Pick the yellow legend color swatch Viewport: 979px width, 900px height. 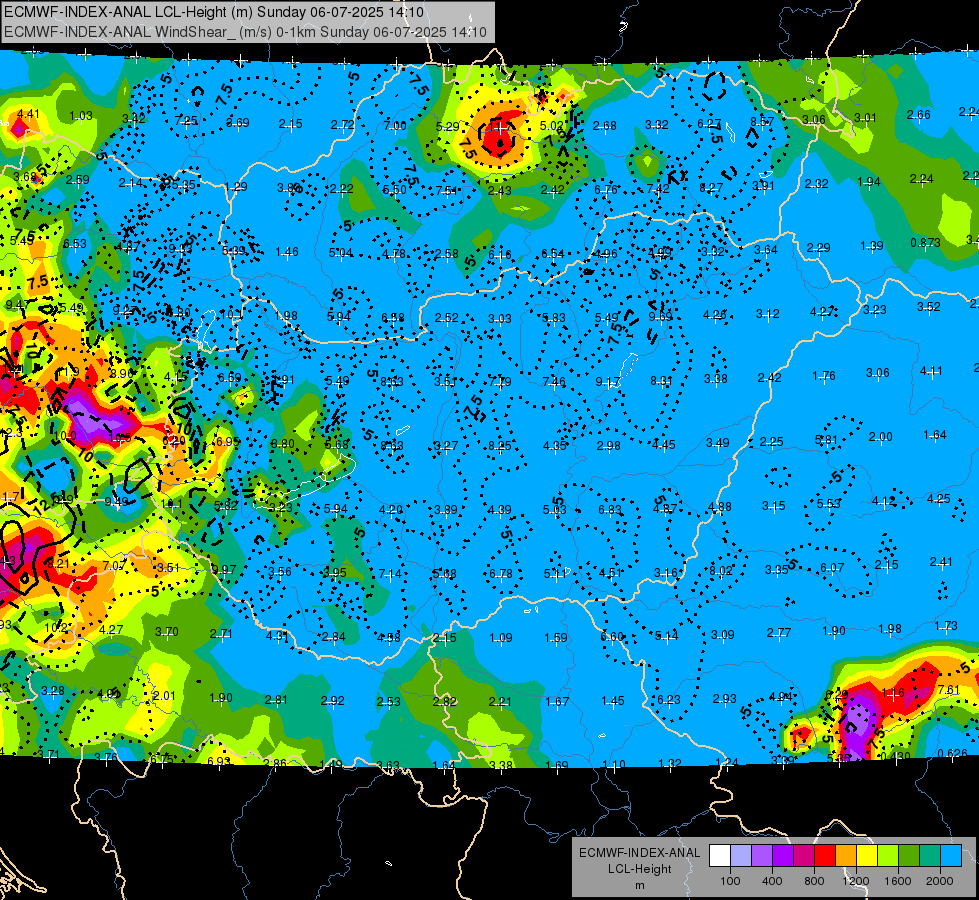pyautogui.click(x=867, y=856)
